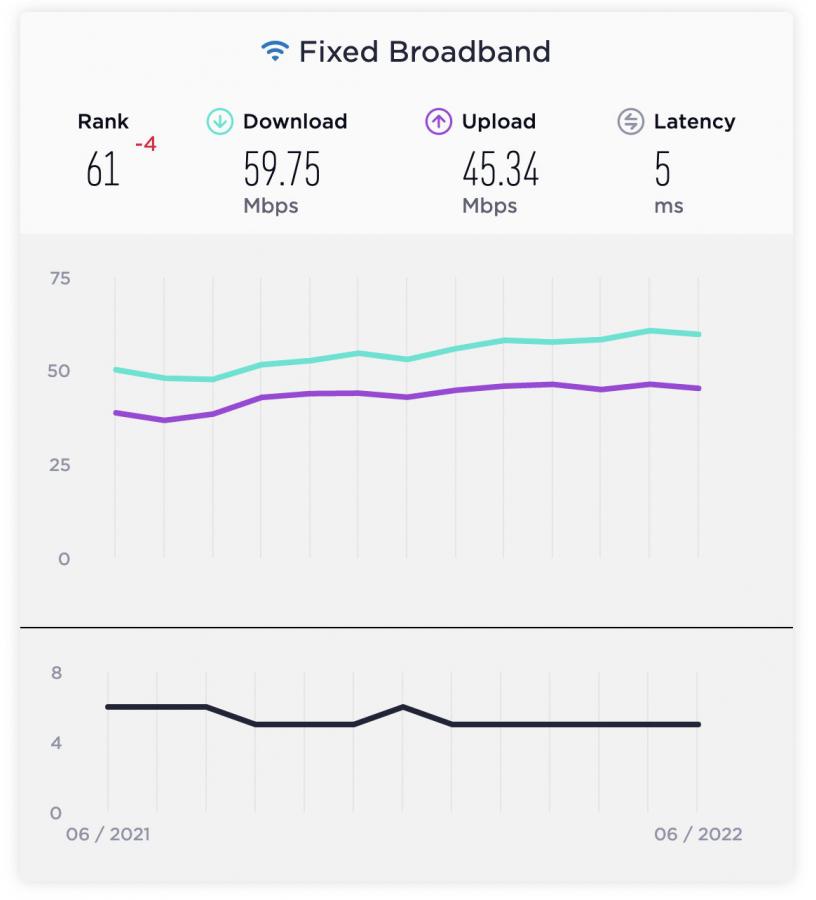Click the Download label text
816x900 pixels.
[295, 122]
